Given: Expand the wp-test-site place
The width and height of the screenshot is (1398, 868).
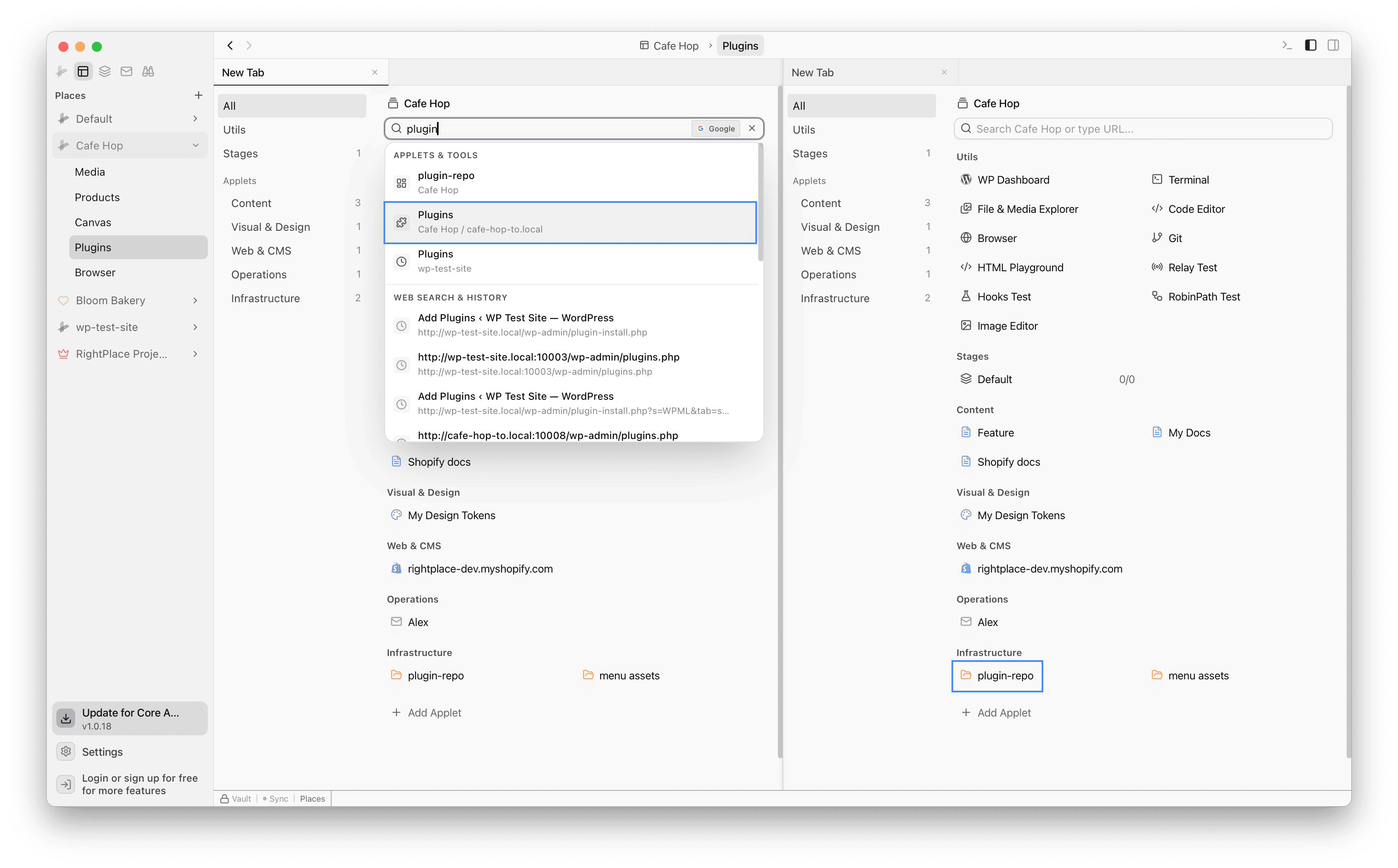Looking at the screenshot, I should [195, 327].
